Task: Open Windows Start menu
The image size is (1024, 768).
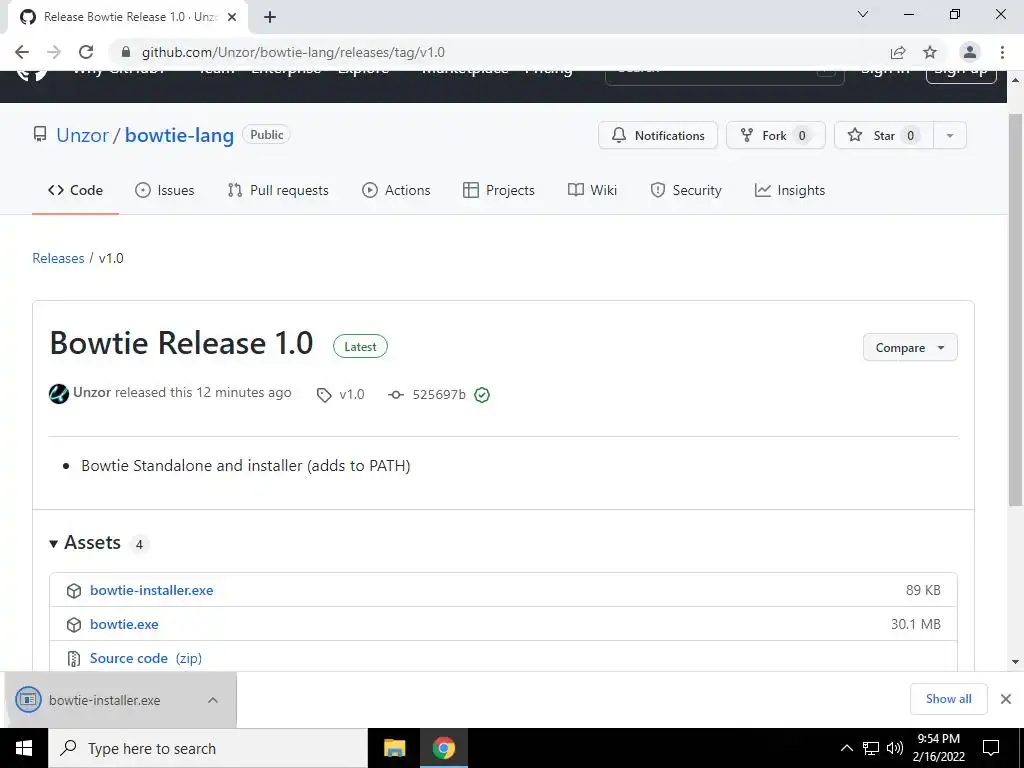Action: (x=24, y=748)
